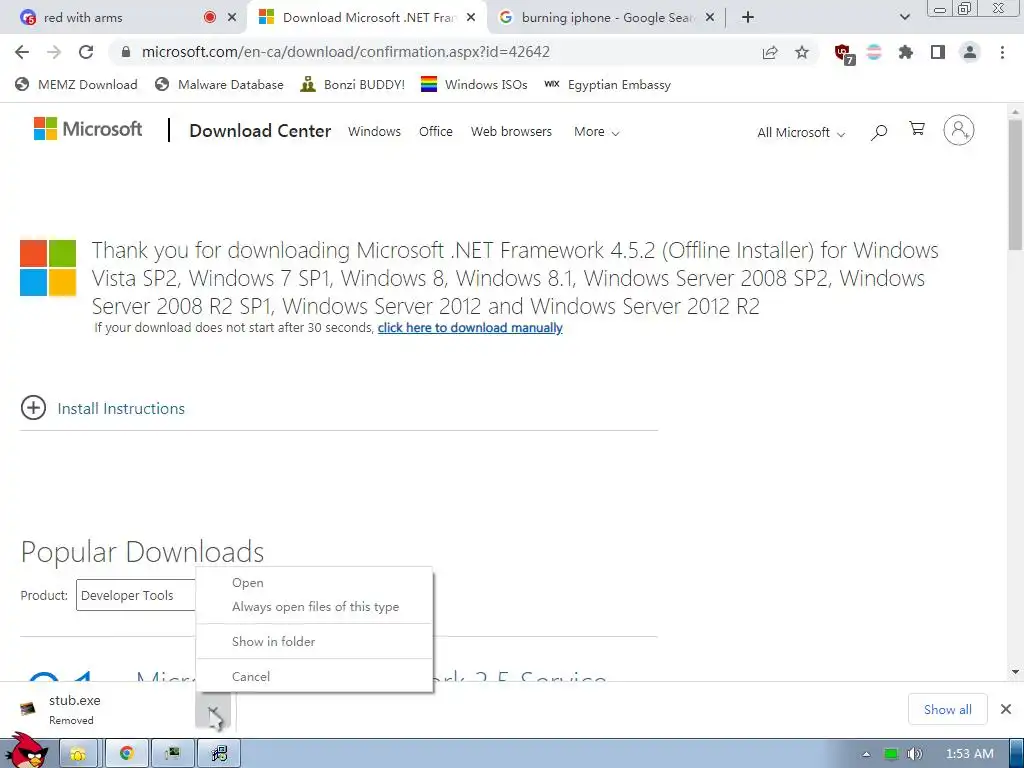Click the 1:53 AM taskbar clock
The image size is (1024, 768).
click(970, 754)
